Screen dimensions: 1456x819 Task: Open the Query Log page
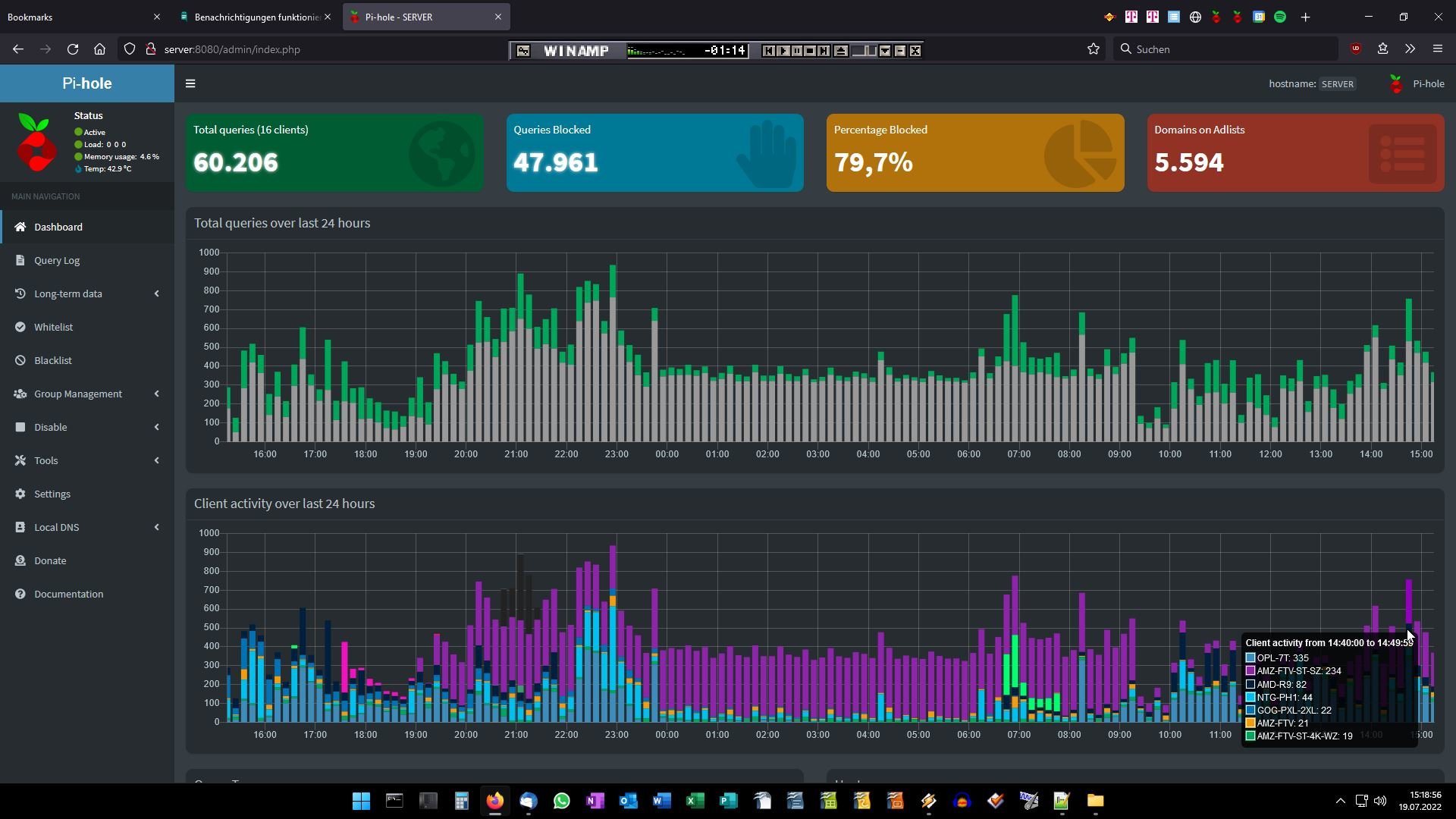tap(87, 260)
